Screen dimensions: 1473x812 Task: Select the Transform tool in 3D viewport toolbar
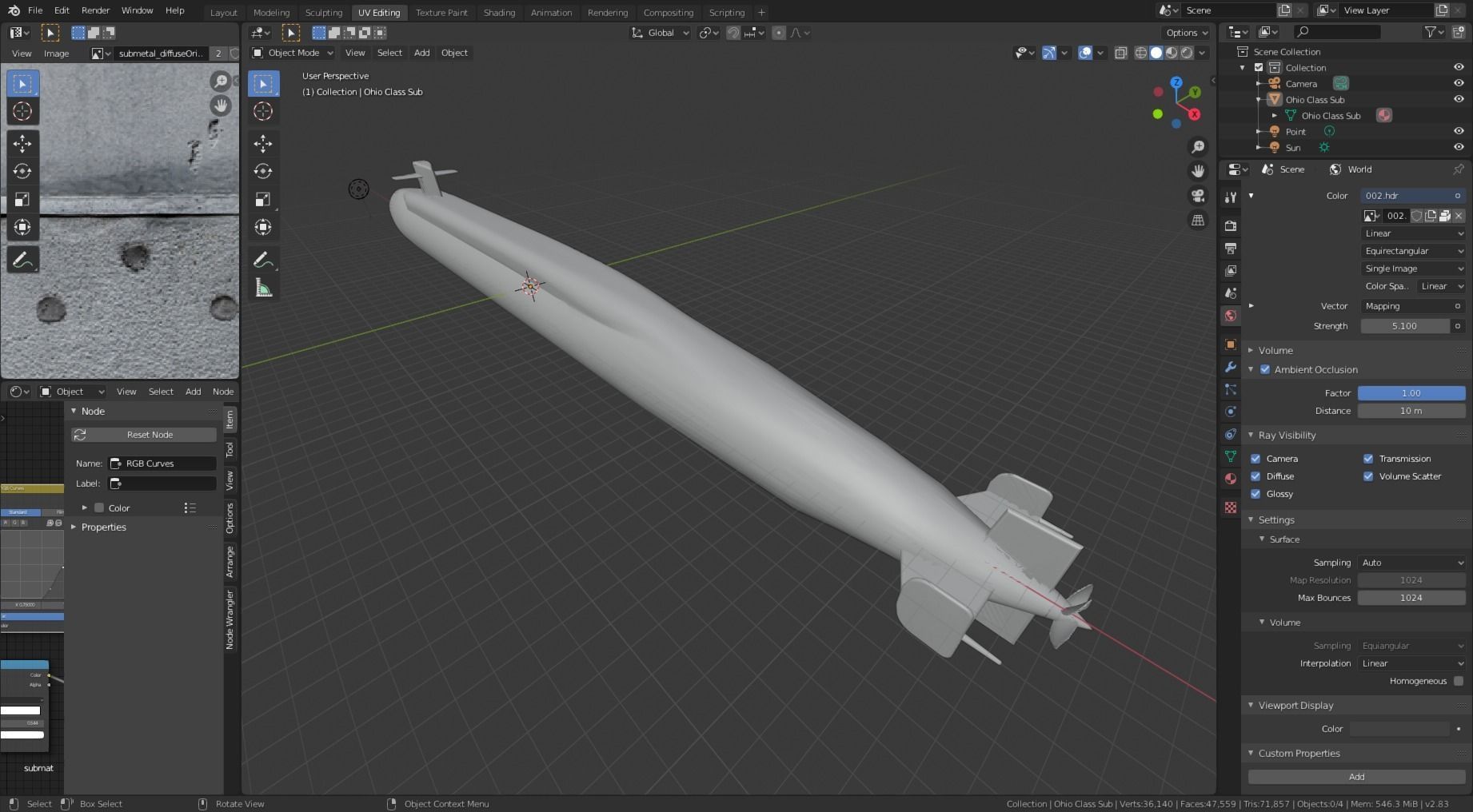click(x=263, y=227)
